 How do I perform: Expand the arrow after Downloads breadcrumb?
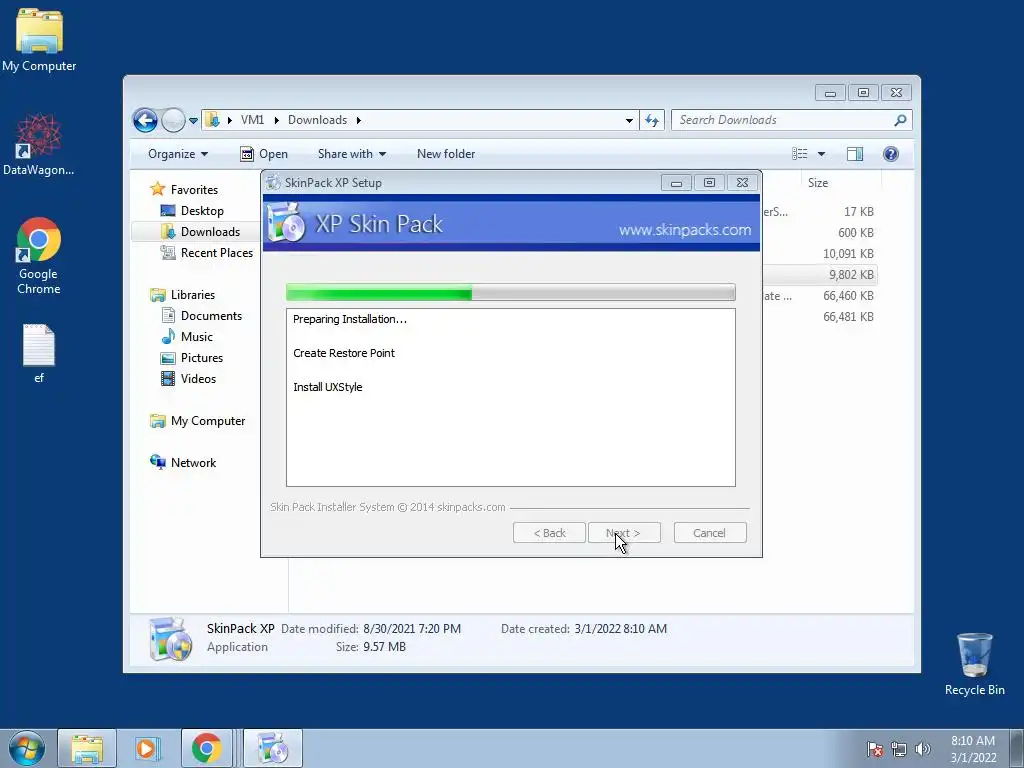[359, 120]
